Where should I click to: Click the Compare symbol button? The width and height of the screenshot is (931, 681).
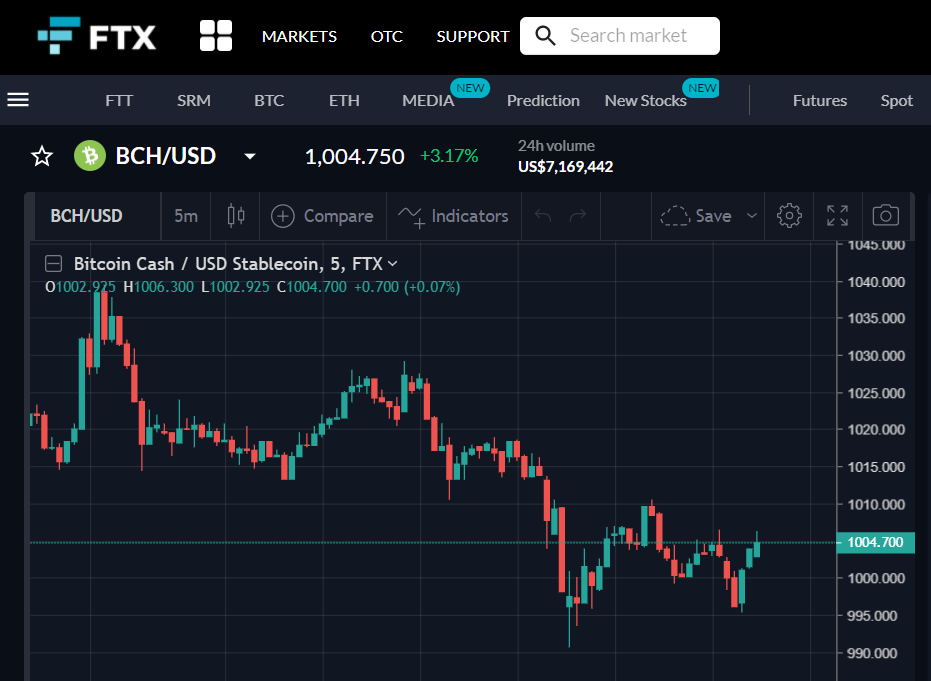(322, 216)
